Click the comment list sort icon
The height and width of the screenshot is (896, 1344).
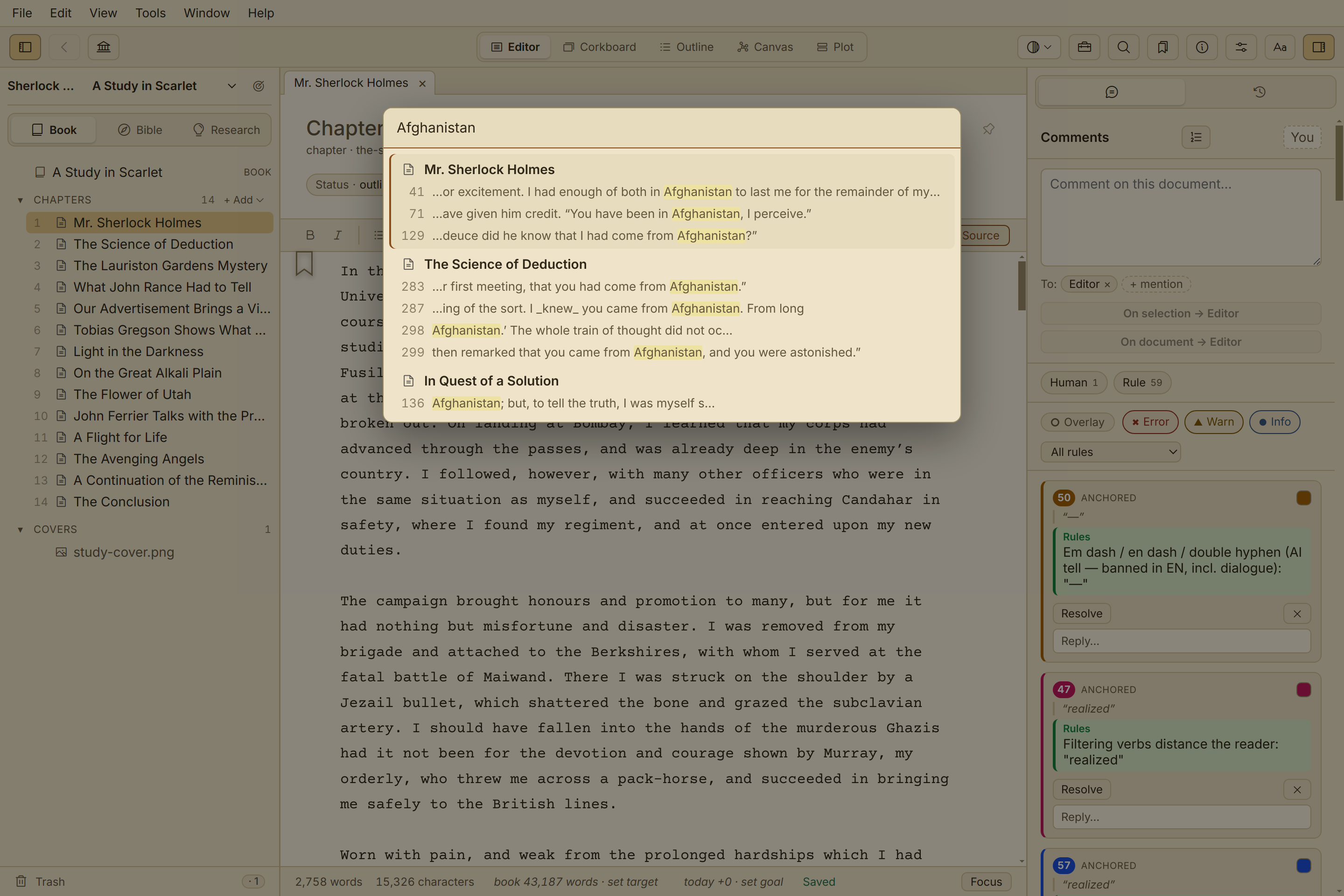[x=1196, y=137]
